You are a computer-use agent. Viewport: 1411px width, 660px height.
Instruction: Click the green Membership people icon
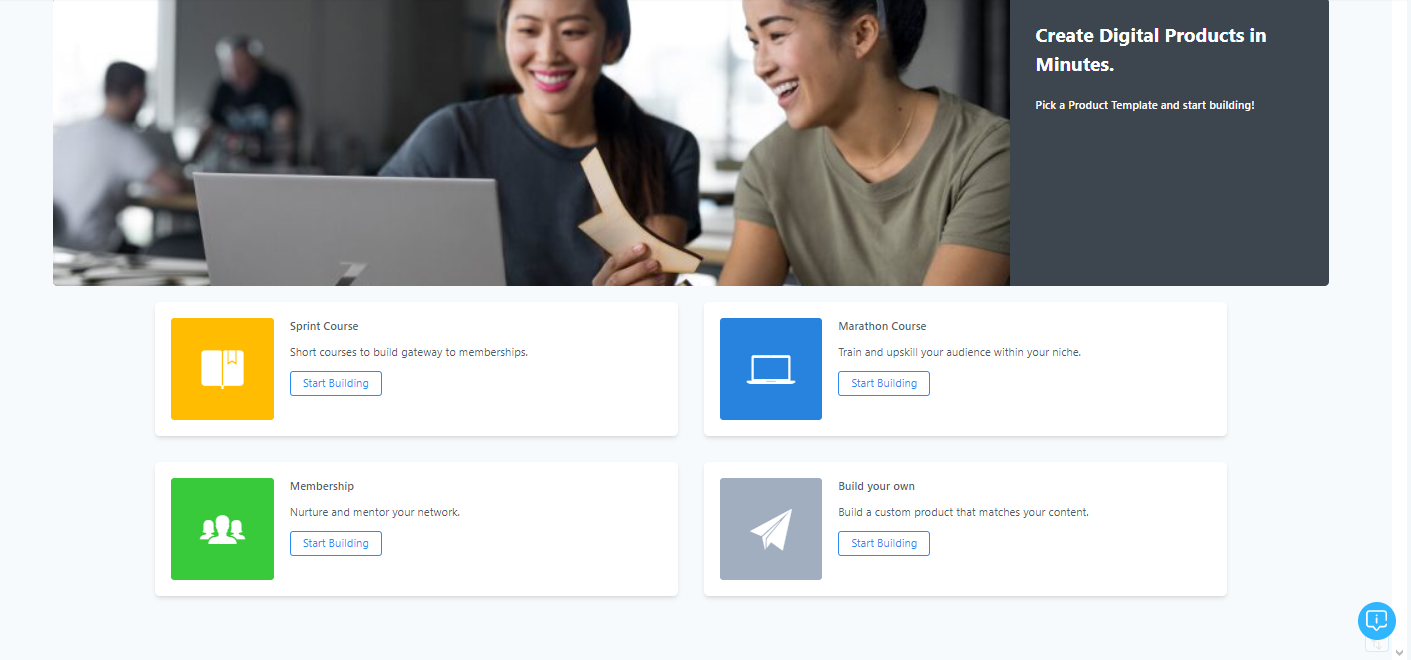tap(222, 529)
